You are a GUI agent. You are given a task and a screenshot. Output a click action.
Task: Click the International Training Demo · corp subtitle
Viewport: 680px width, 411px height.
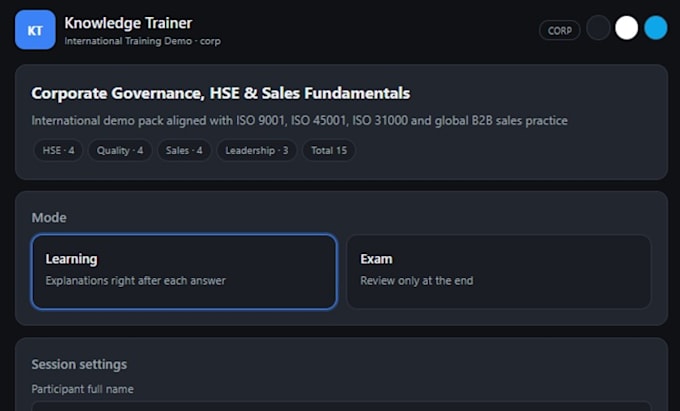click(142, 41)
